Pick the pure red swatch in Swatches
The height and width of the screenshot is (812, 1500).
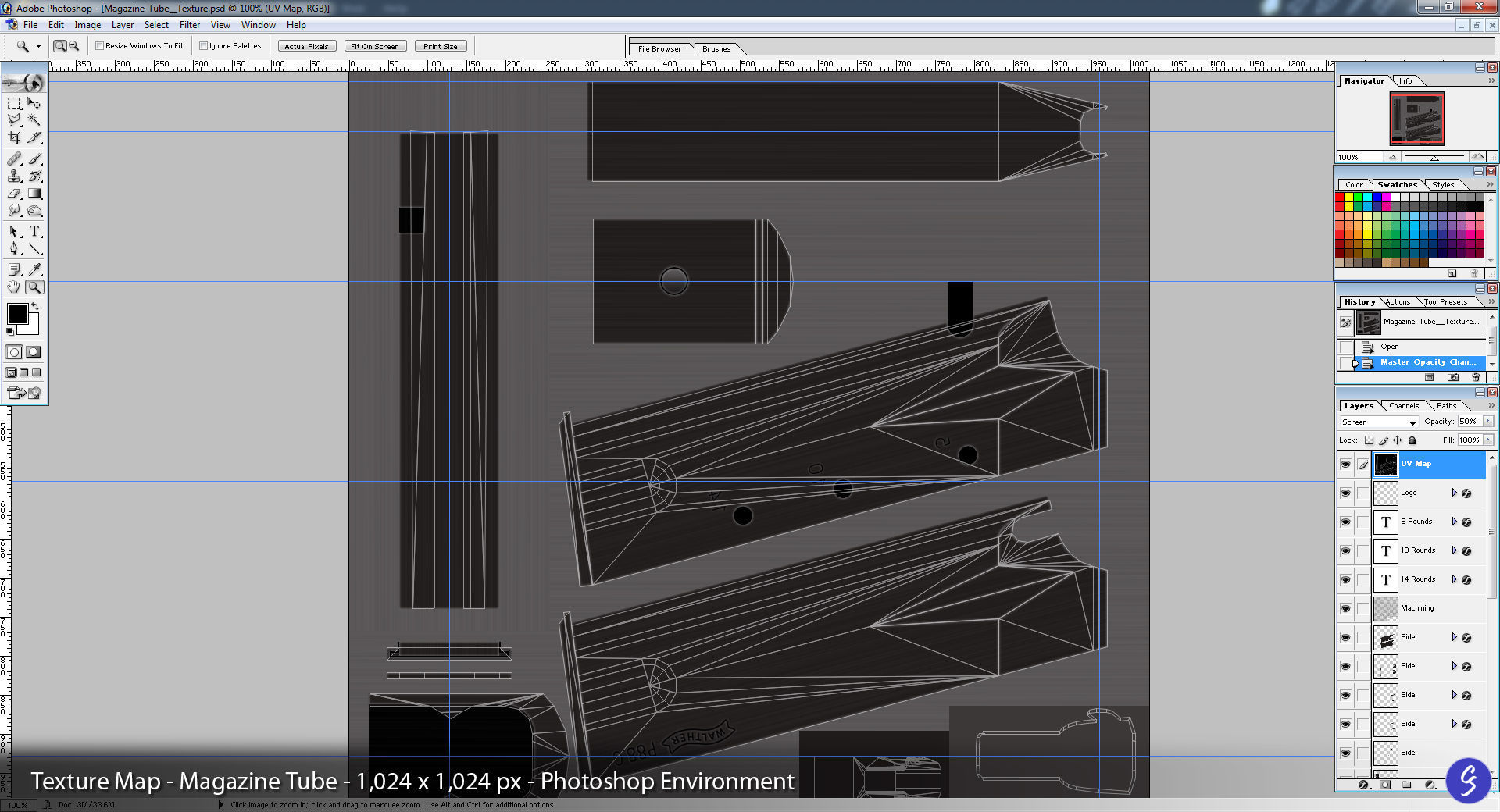(x=1340, y=198)
